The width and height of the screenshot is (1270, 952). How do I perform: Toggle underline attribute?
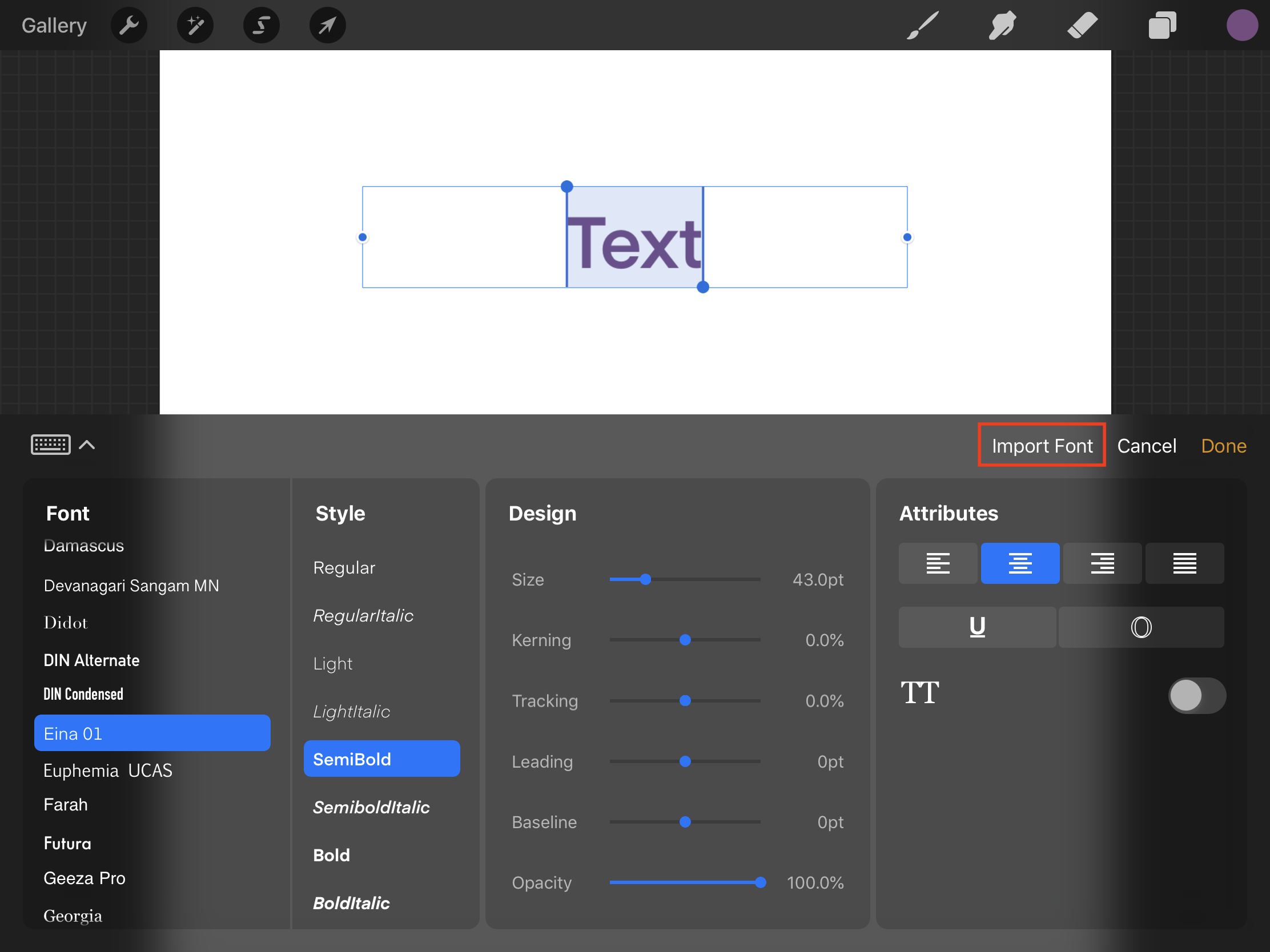click(977, 627)
